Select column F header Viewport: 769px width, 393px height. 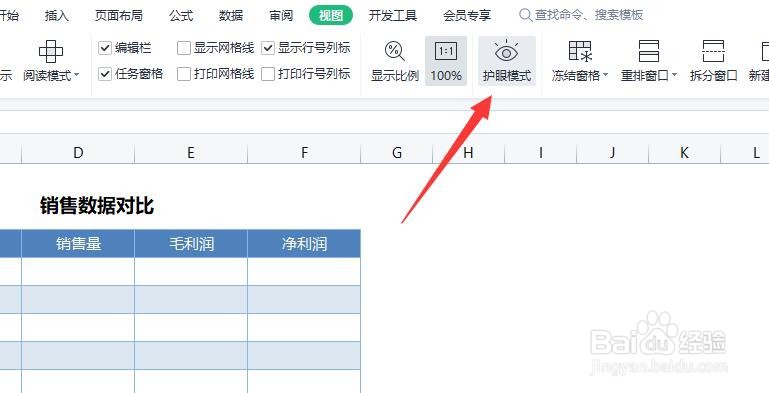(x=304, y=153)
